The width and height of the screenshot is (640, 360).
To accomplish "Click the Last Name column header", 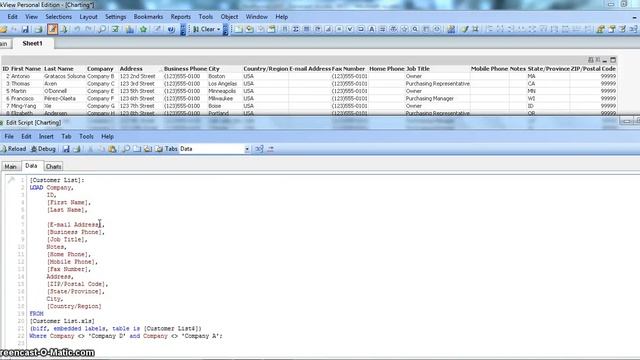I will click(x=59, y=69).
